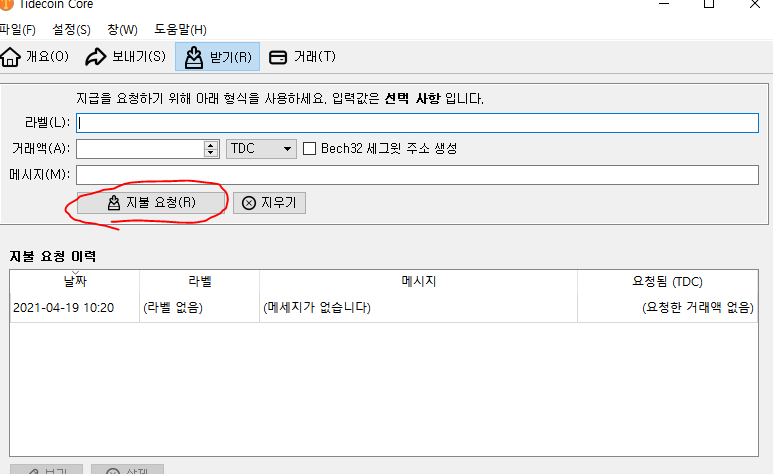Viewport: 773px width, 474px height.
Task: Open the TDC unit dropdown
Action: coord(261,148)
